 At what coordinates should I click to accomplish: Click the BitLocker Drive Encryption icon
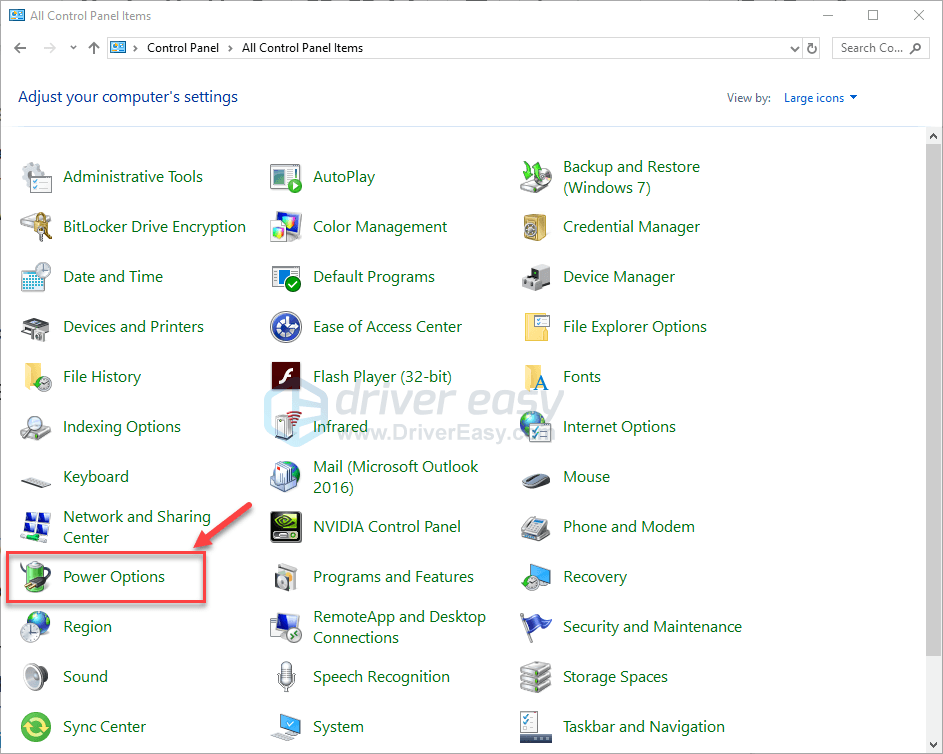tap(36, 227)
